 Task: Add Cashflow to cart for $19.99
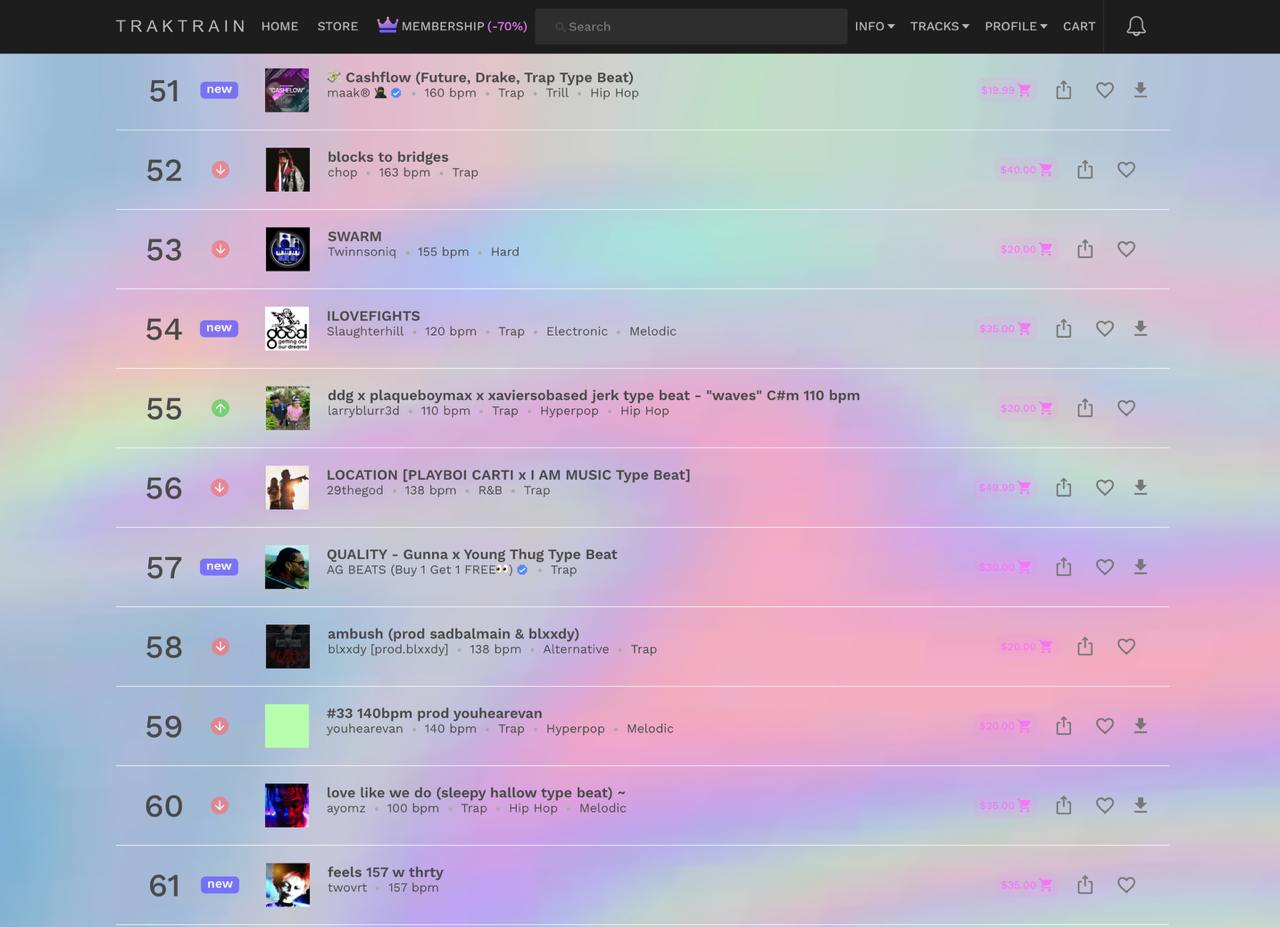[1005, 90]
